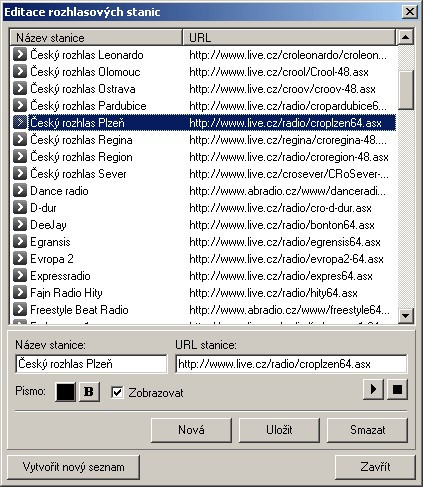This screenshot has height=487, width=423.
Task: Click the arrow icon beside Egransis
Action: 20,241
